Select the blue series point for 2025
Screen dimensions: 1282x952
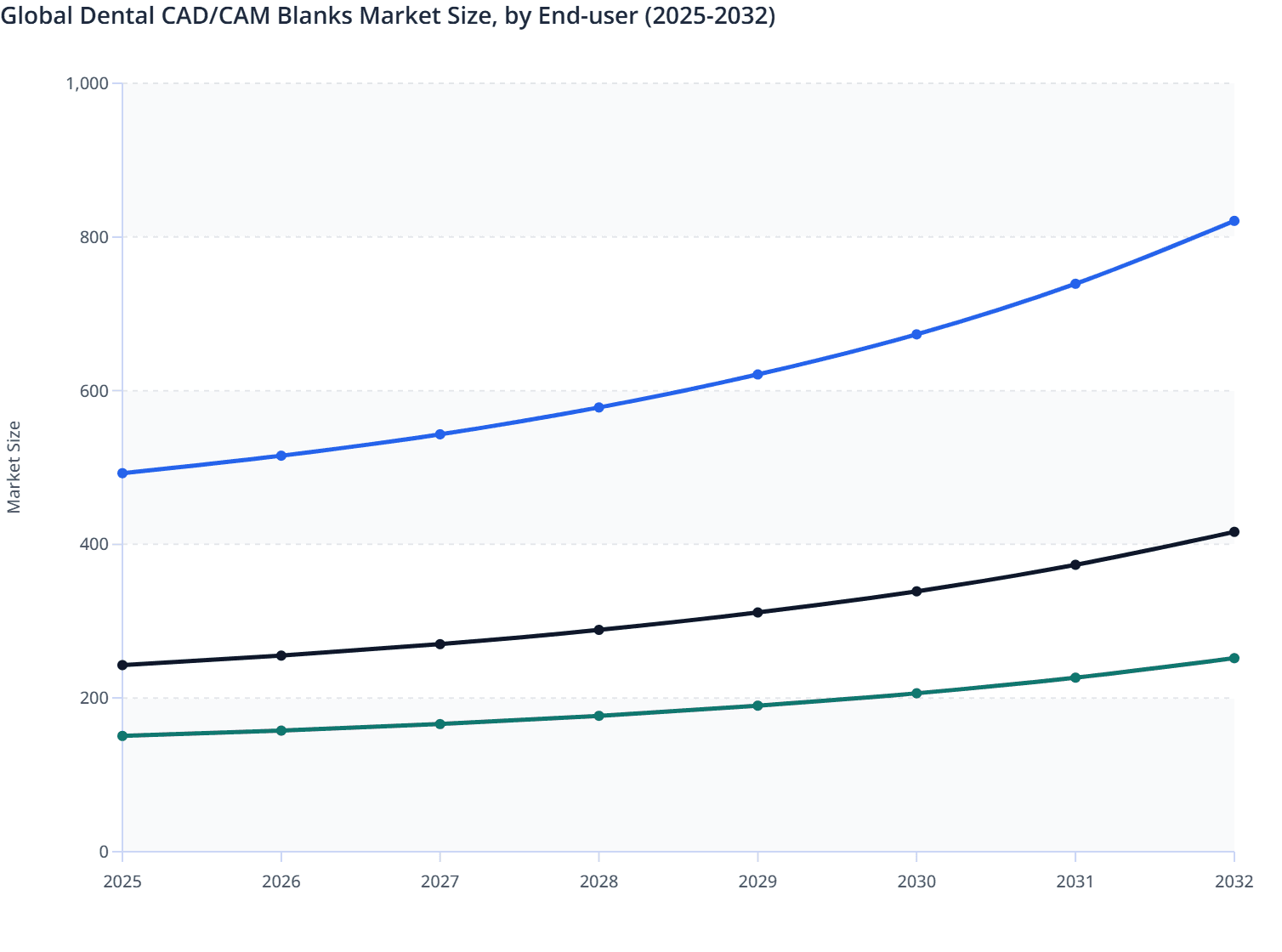[122, 473]
